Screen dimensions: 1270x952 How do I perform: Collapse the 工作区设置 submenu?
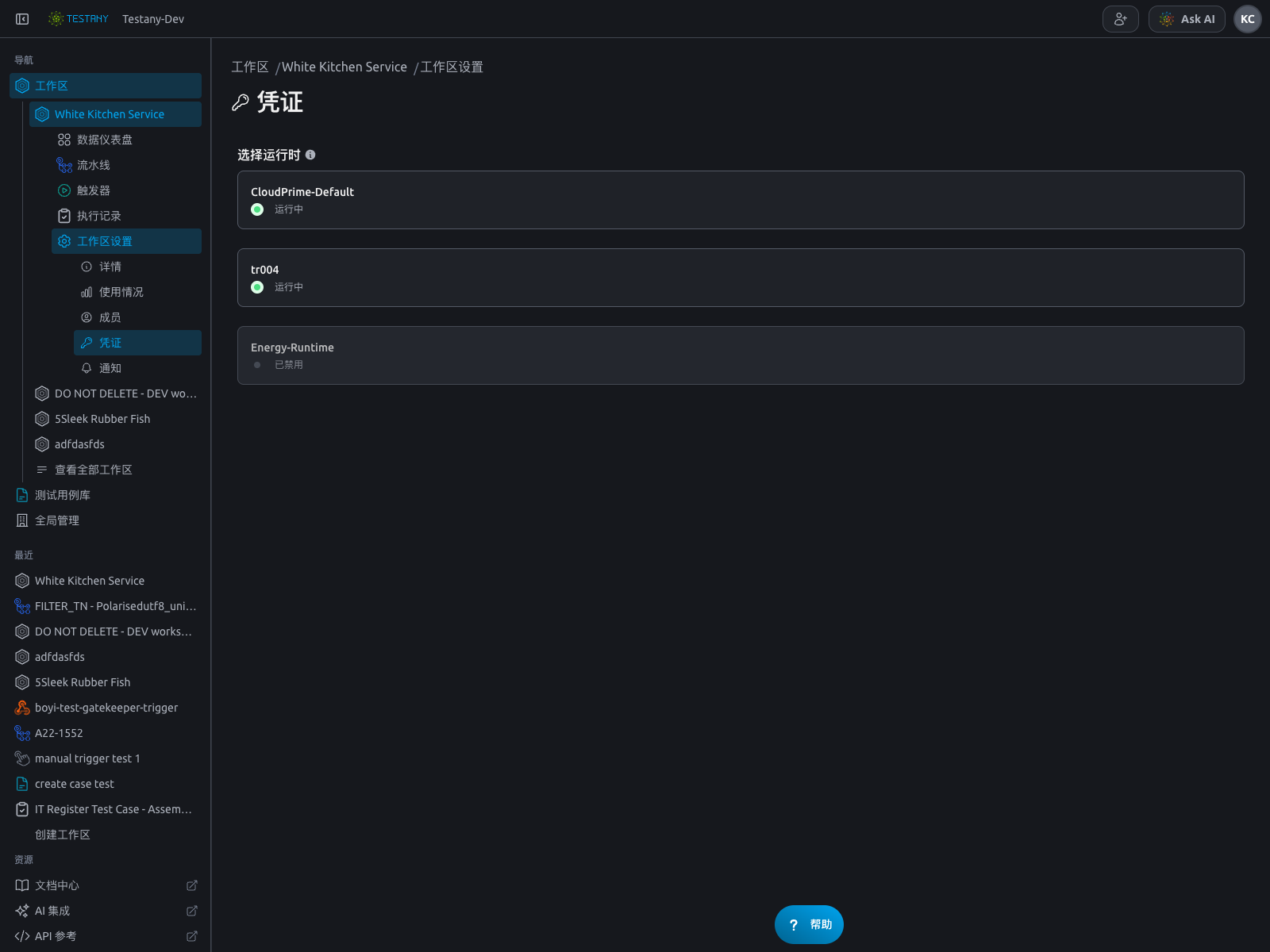[x=126, y=241]
